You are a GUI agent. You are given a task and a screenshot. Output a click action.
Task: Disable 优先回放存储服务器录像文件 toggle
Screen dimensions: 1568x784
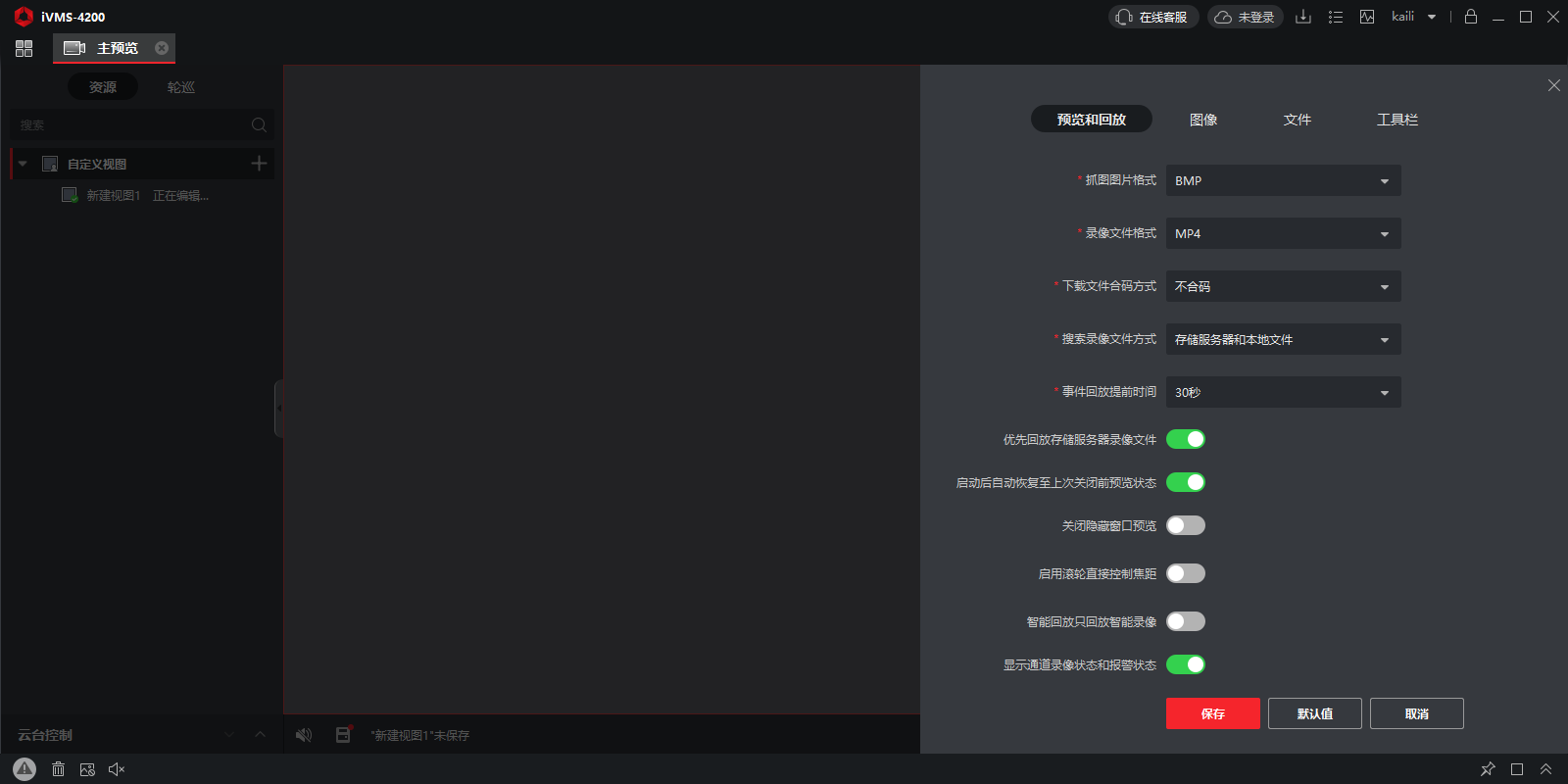(1185, 439)
